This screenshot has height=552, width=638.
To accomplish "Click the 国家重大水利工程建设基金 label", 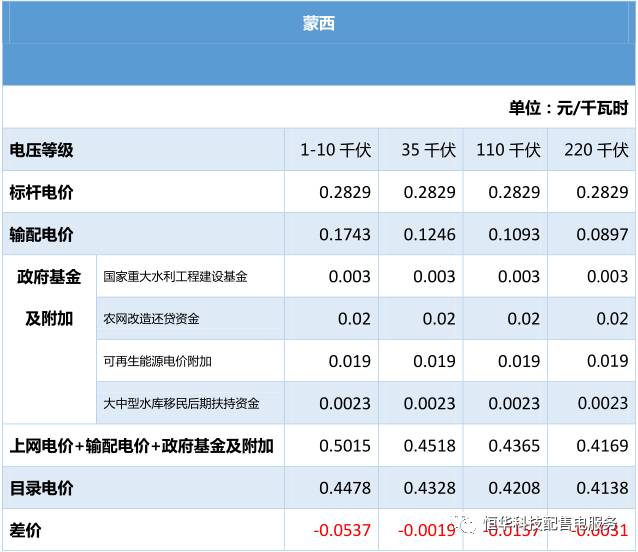I will [x=175, y=277].
